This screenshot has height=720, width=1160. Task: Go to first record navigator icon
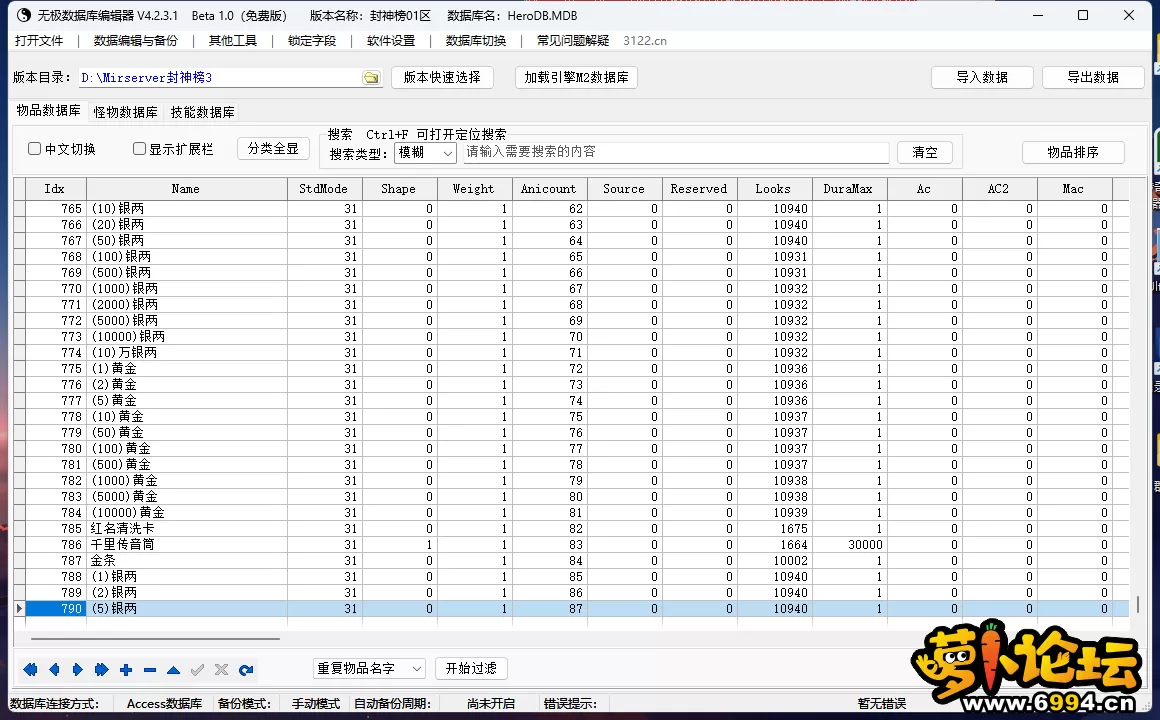pyautogui.click(x=30, y=670)
